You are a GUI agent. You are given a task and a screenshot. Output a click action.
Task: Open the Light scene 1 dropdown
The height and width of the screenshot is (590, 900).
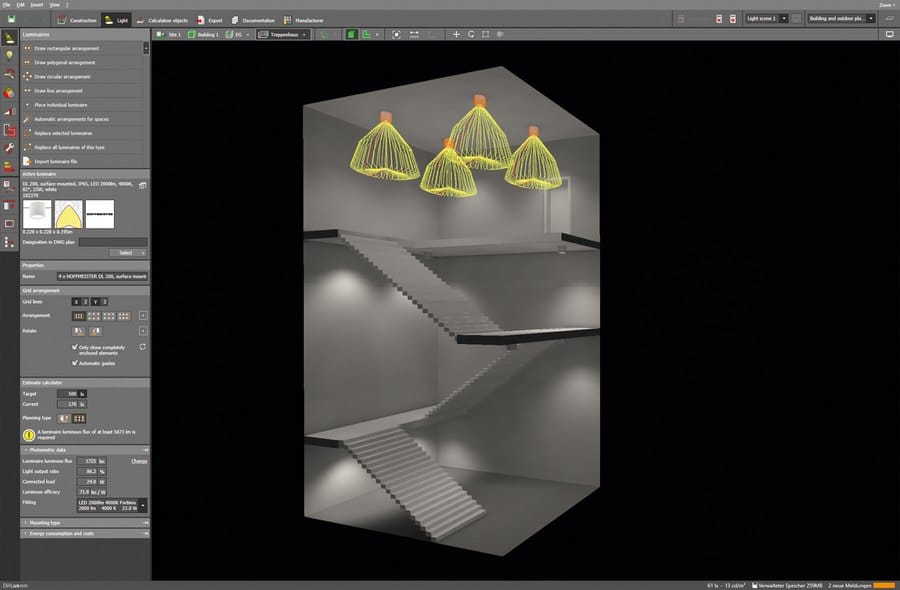tap(766, 18)
